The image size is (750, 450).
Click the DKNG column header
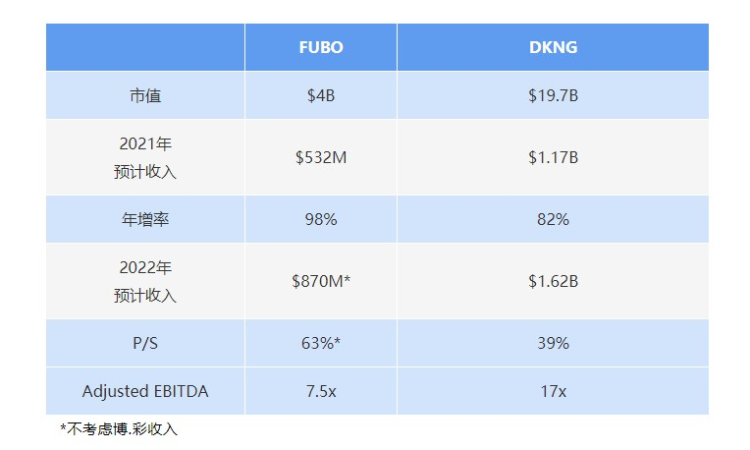(553, 47)
